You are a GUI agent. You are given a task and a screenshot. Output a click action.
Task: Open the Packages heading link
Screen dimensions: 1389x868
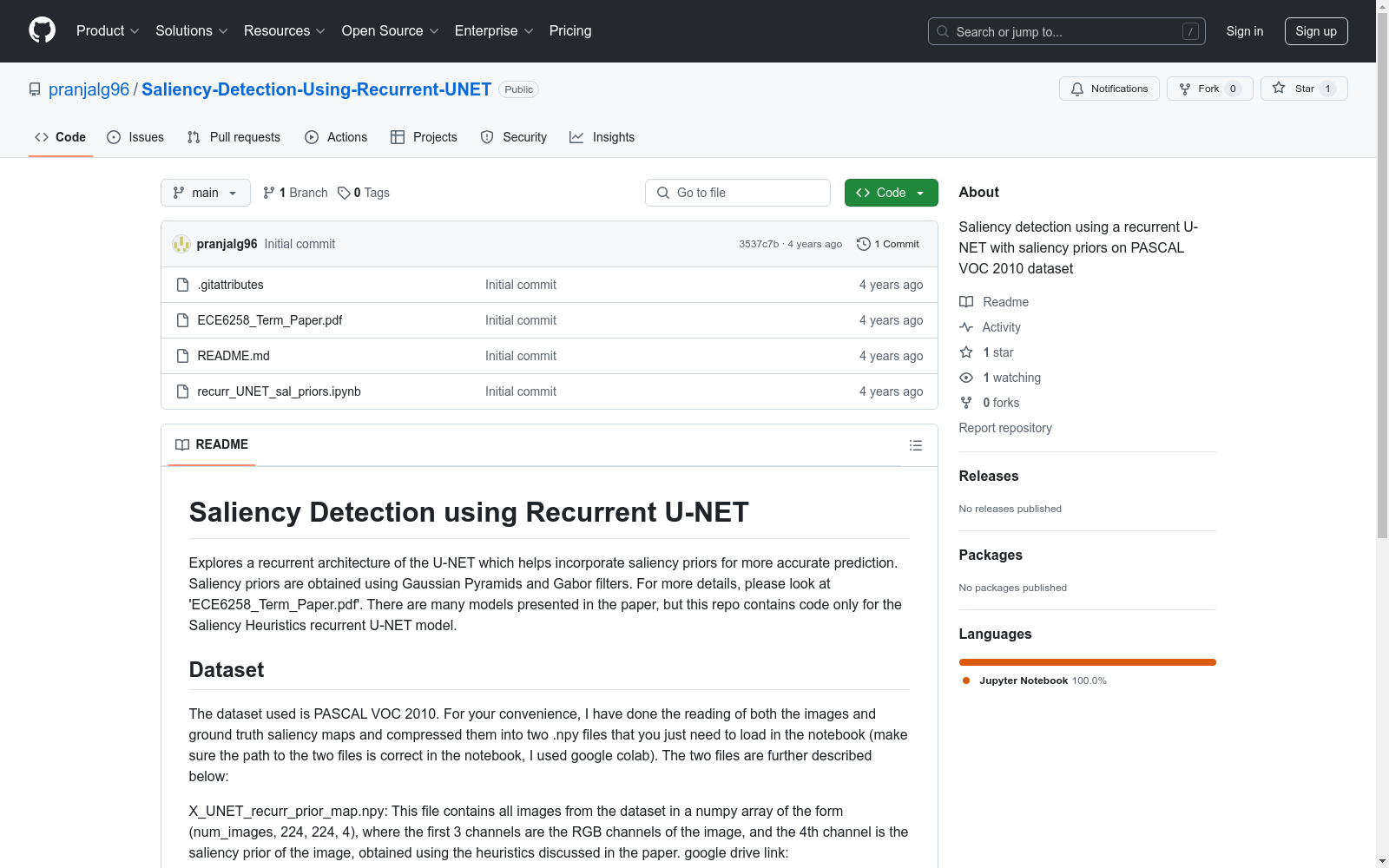coord(991,555)
